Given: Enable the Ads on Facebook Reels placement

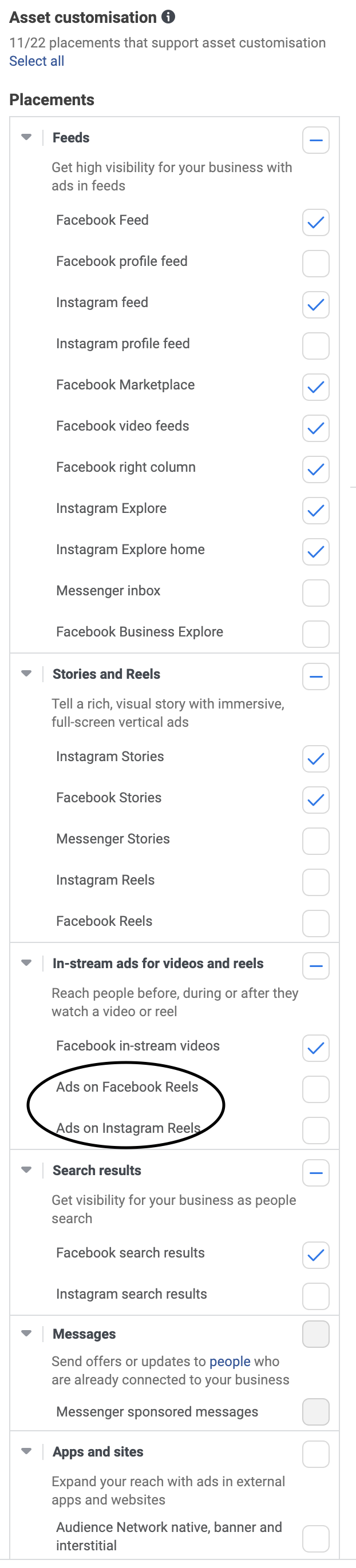Looking at the screenshot, I should (x=315, y=1089).
